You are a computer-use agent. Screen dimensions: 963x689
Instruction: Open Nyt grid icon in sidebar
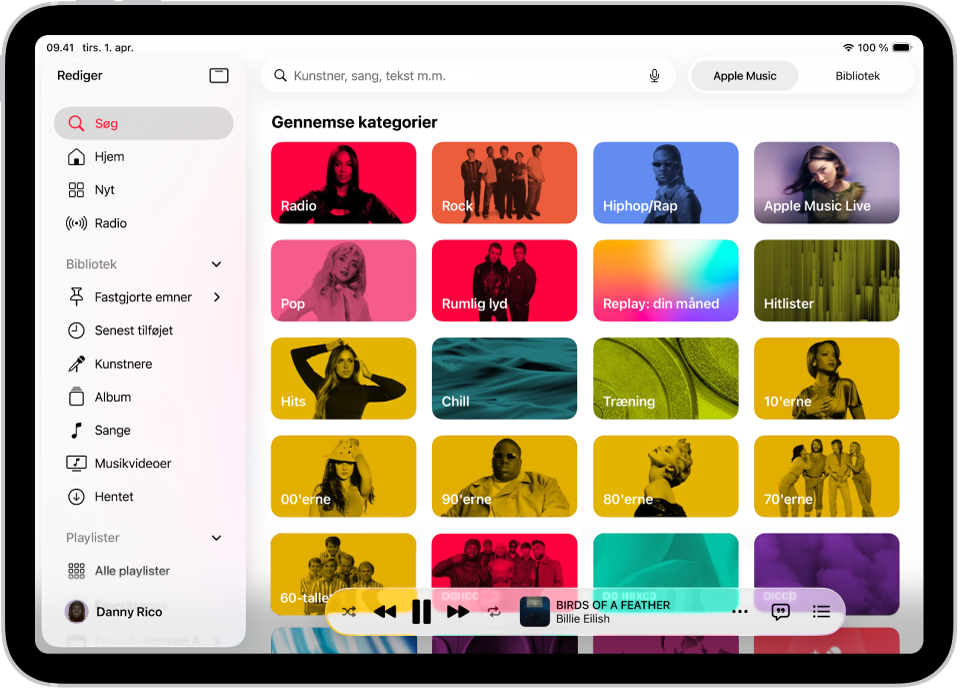click(x=76, y=190)
